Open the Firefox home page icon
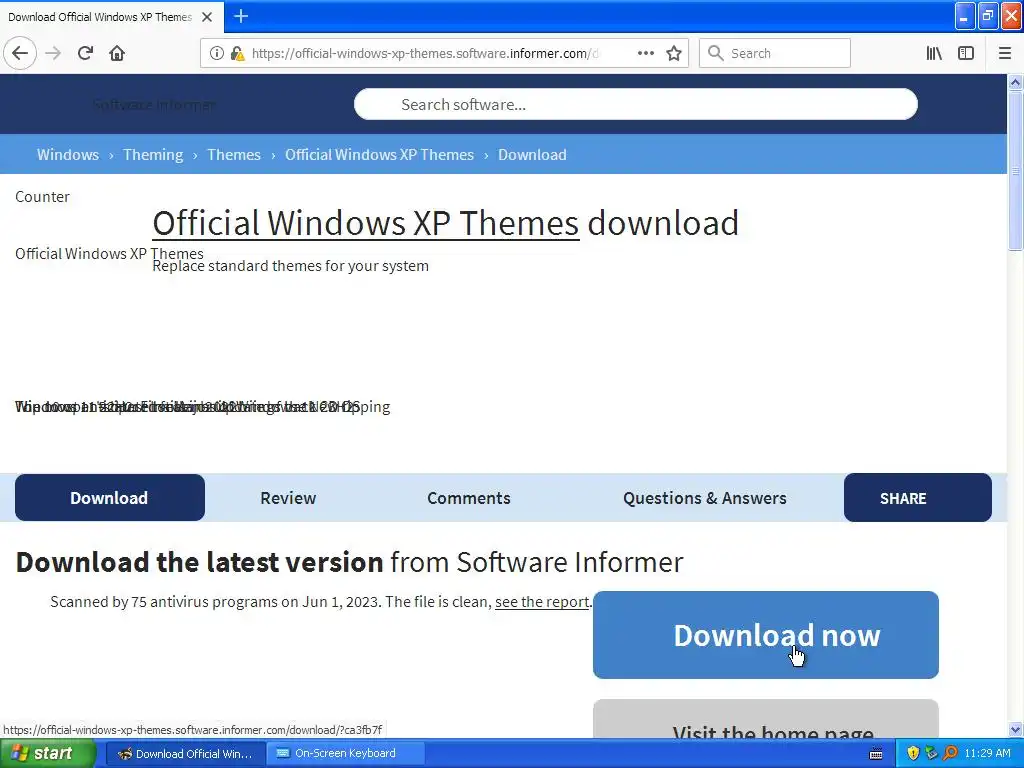Viewport: 1024px width, 768px height. point(117,53)
